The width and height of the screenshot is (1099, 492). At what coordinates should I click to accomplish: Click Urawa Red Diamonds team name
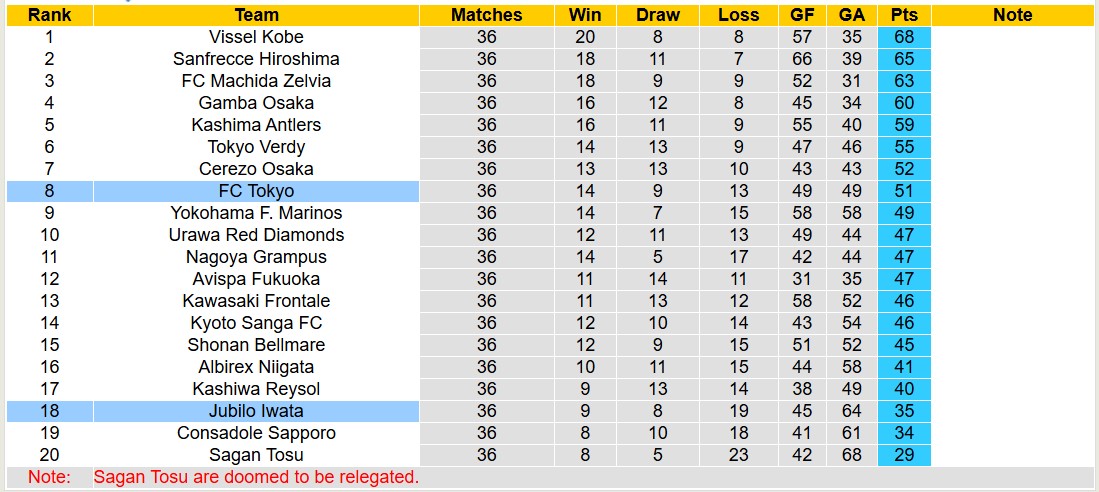tap(256, 235)
